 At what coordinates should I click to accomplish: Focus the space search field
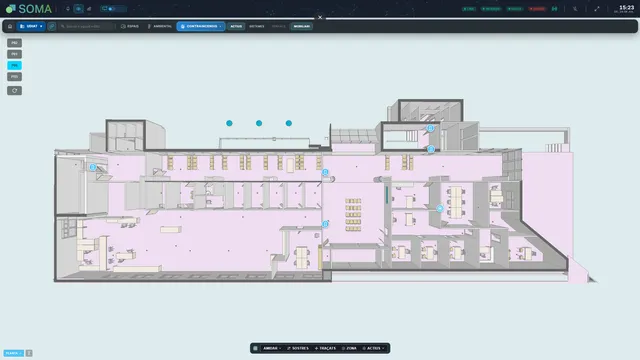87,26
